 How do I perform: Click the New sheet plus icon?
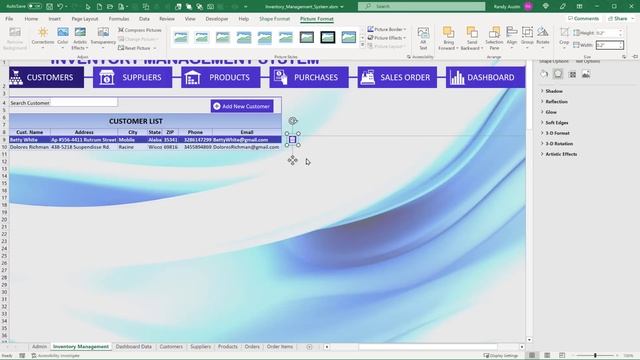[x=309, y=347]
